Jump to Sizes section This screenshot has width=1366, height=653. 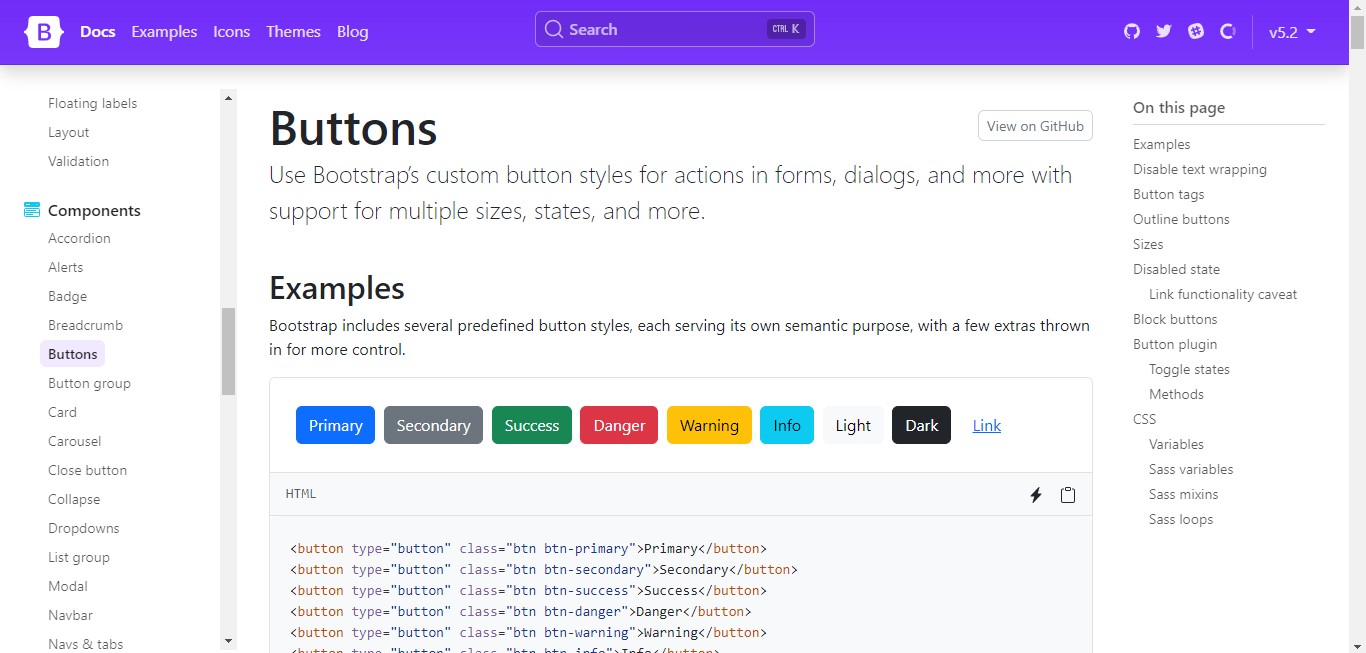point(1148,244)
